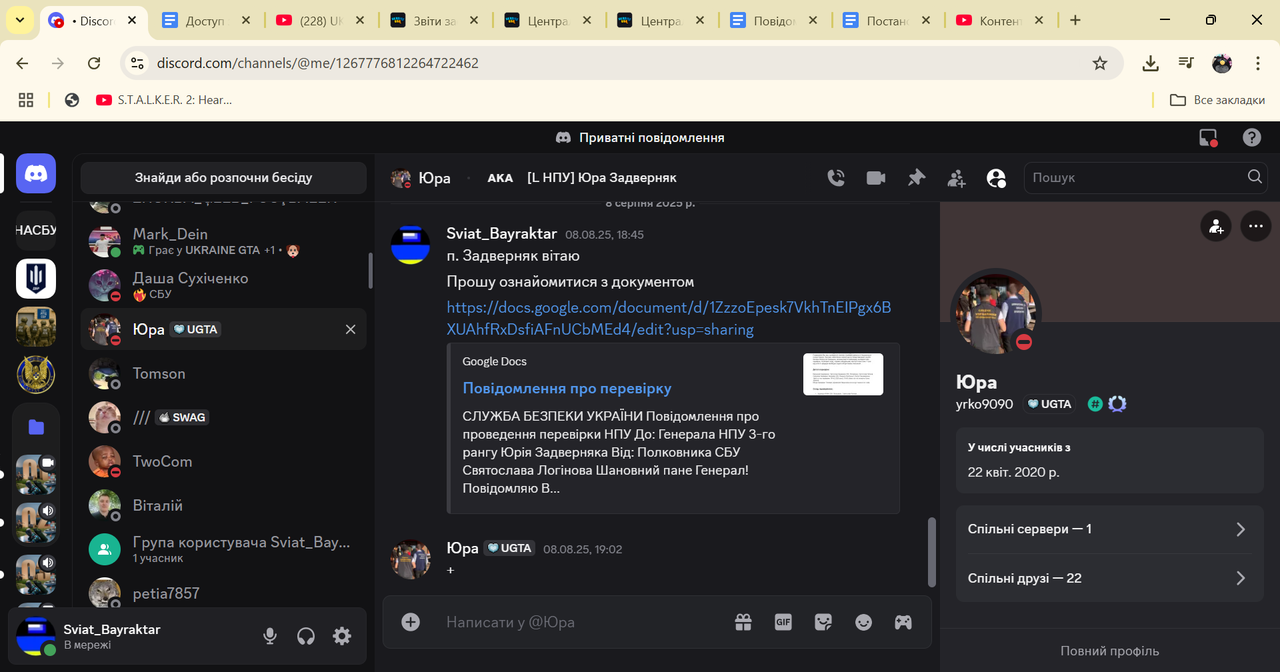Click Юра's large profile avatar
The image size is (1280, 672).
[x=996, y=312]
